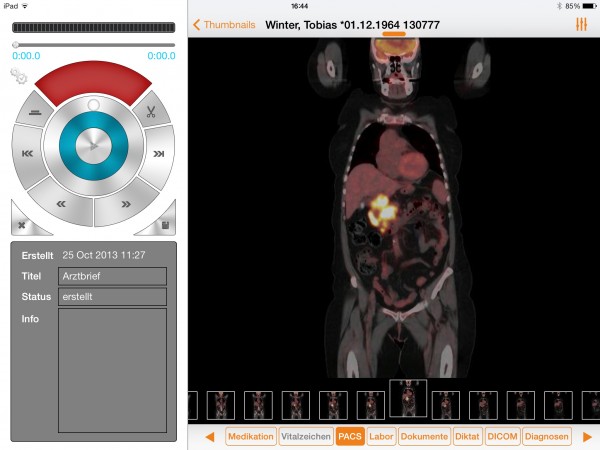The width and height of the screenshot is (600, 450).
Task: Click the scissors cut icon
Action: point(151,112)
